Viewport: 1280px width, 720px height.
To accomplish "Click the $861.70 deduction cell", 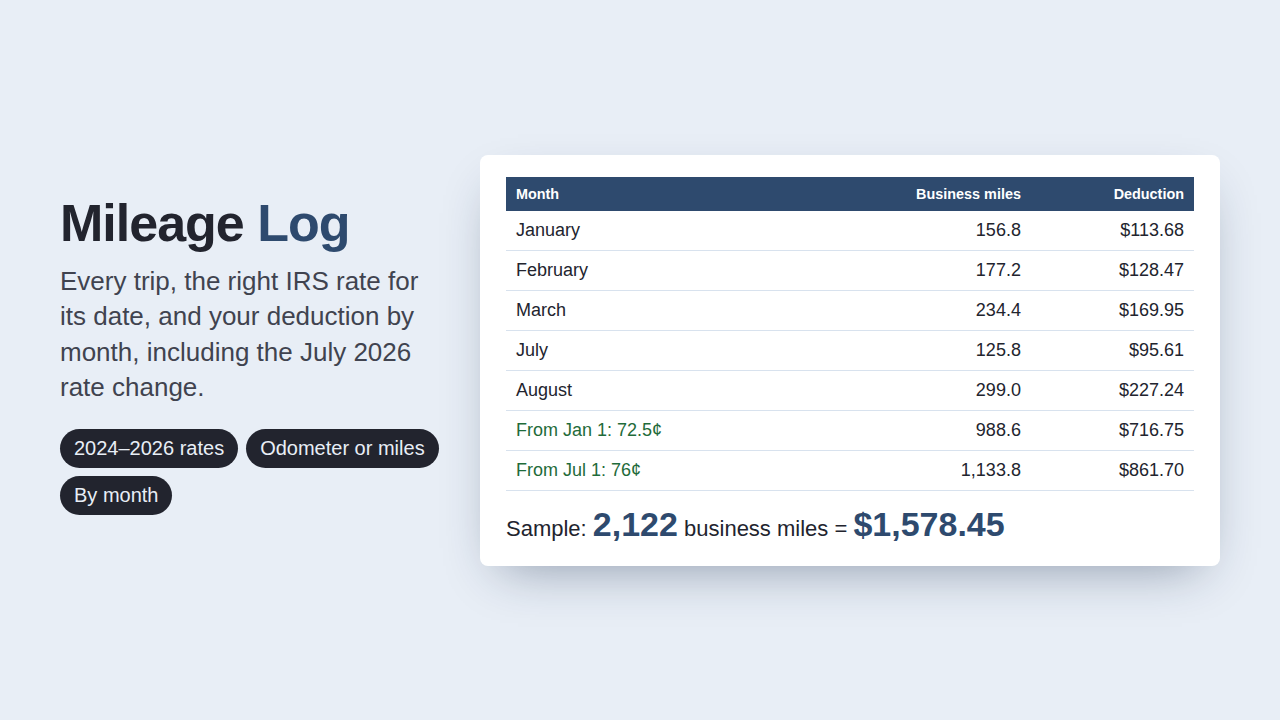I will click(x=1152, y=470).
